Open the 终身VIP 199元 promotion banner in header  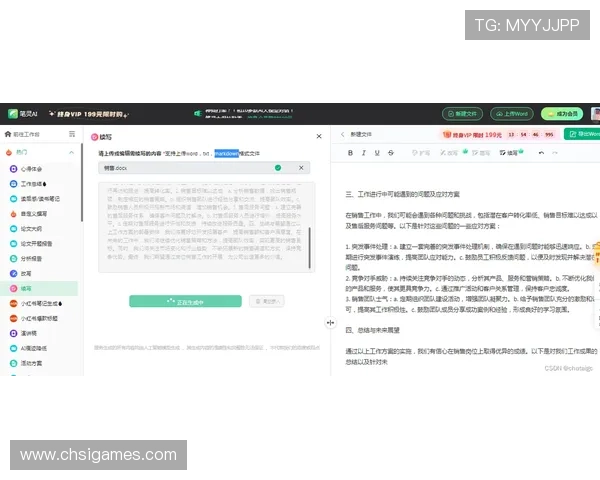89,114
